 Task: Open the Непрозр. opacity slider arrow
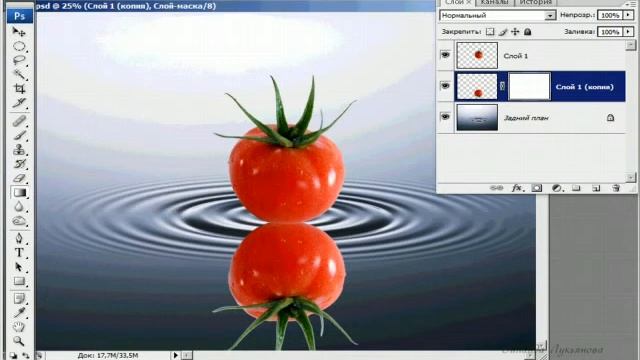pos(629,15)
